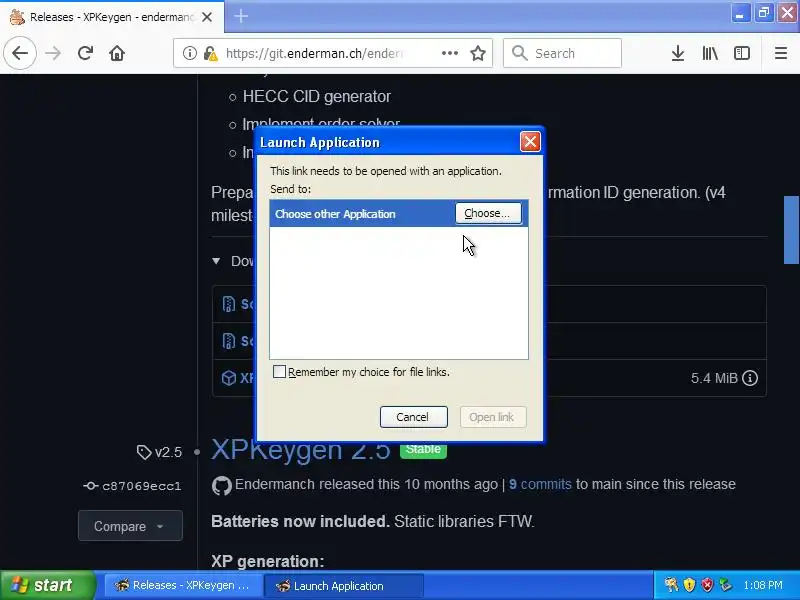Reload the current page
Image resolution: width=800 pixels, height=600 pixels.
click(85, 53)
